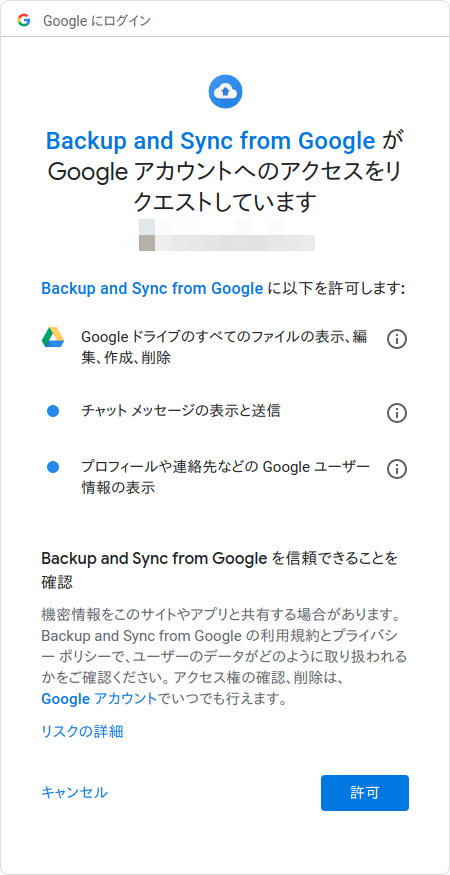This screenshot has height=875, width=450.
Task: Click the blue 許可 button
Action: pyautogui.click(x=365, y=792)
